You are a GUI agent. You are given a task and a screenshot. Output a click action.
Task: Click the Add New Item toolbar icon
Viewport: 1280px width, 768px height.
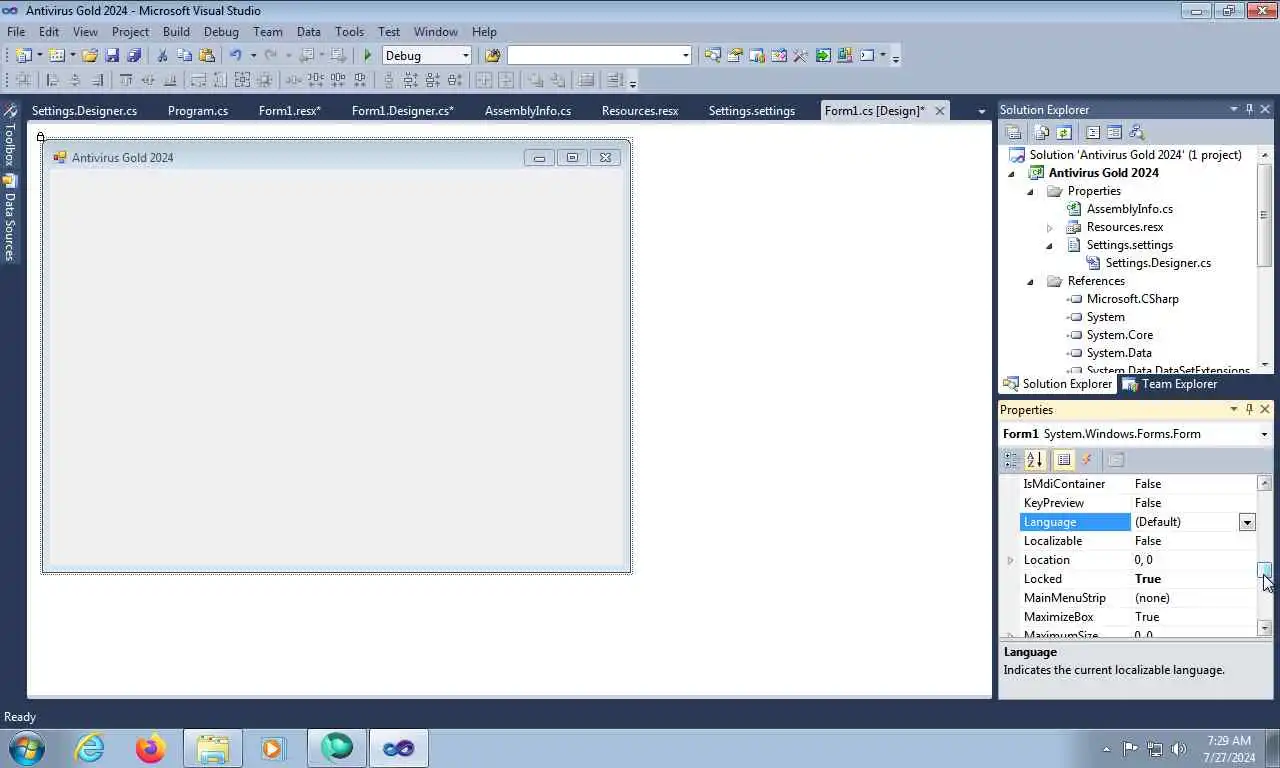click(56, 55)
